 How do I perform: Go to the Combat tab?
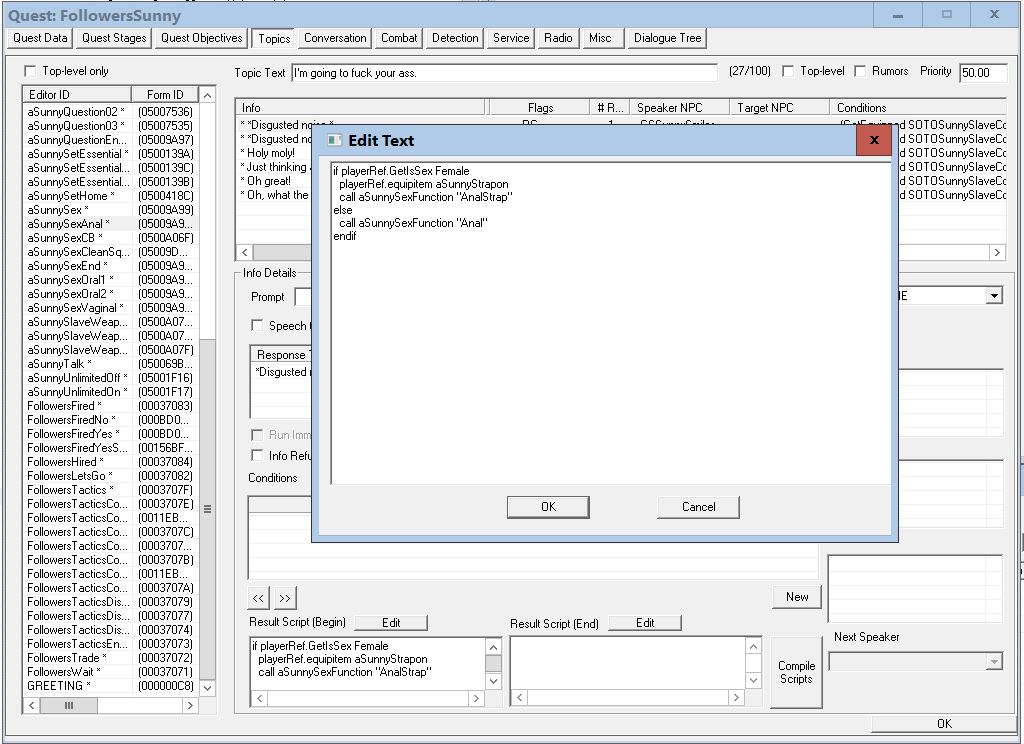point(399,38)
